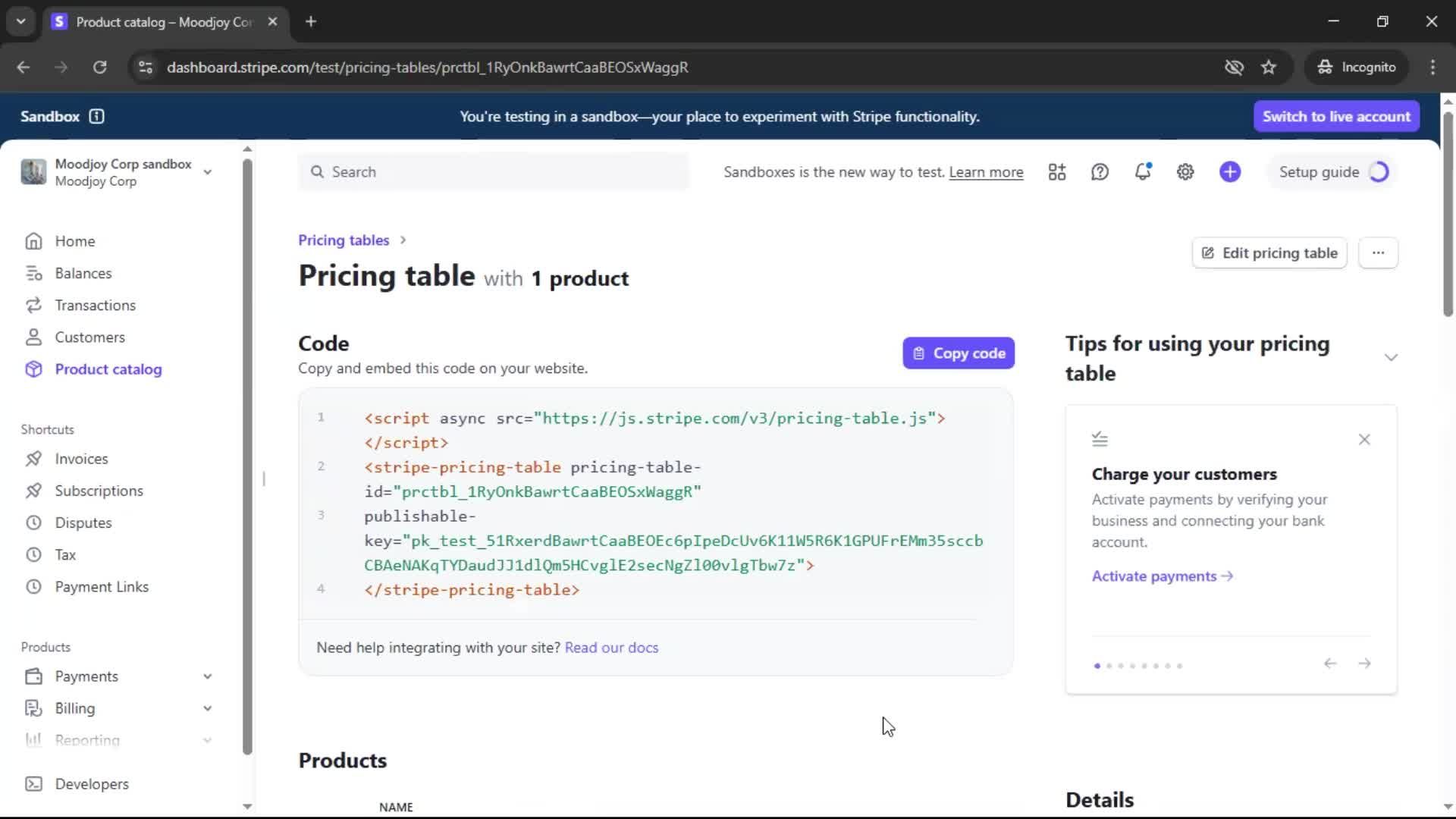This screenshot has width=1456, height=819.
Task: Open Subscriptions shortcut in sidebar
Action: tap(99, 491)
